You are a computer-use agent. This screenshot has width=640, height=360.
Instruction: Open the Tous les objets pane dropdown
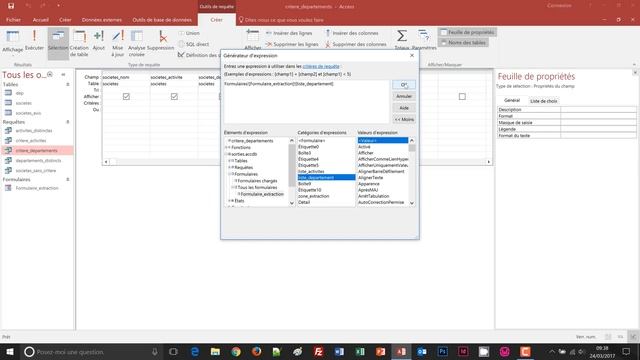click(x=50, y=75)
